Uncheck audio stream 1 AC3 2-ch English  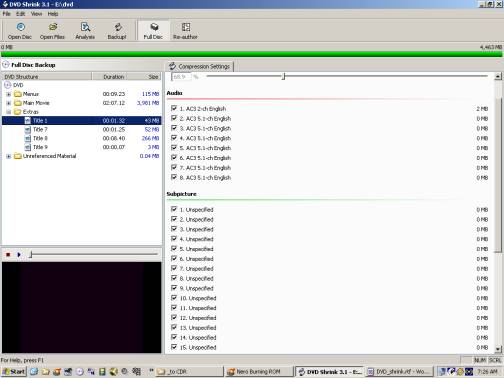coord(174,108)
